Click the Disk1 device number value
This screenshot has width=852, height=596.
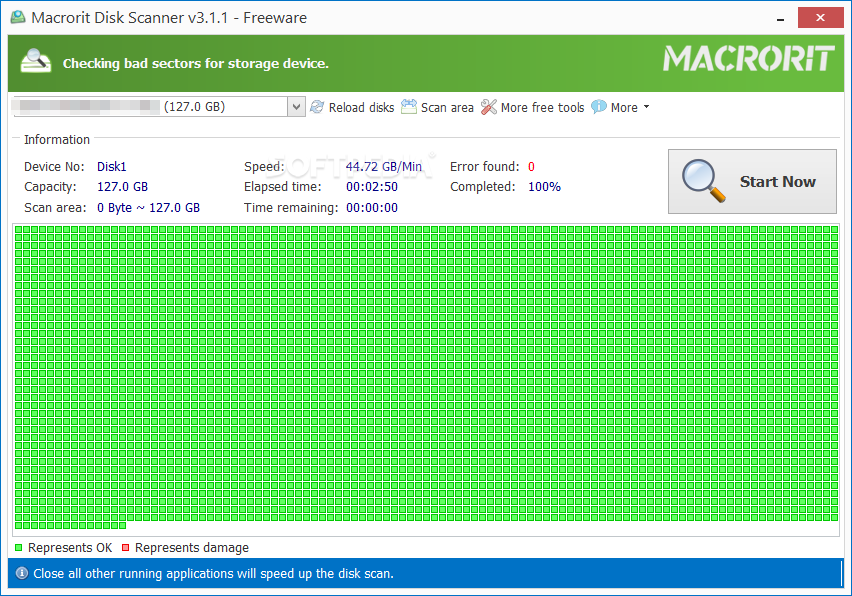coord(111,167)
